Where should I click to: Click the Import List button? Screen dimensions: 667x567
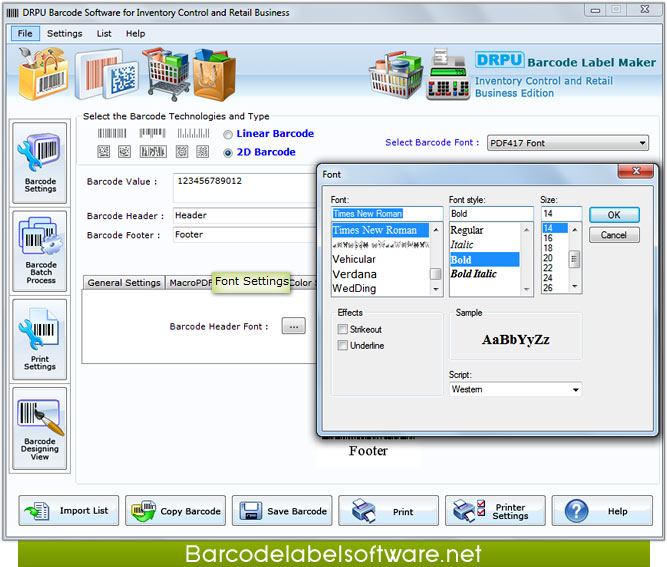pyautogui.click(x=69, y=510)
